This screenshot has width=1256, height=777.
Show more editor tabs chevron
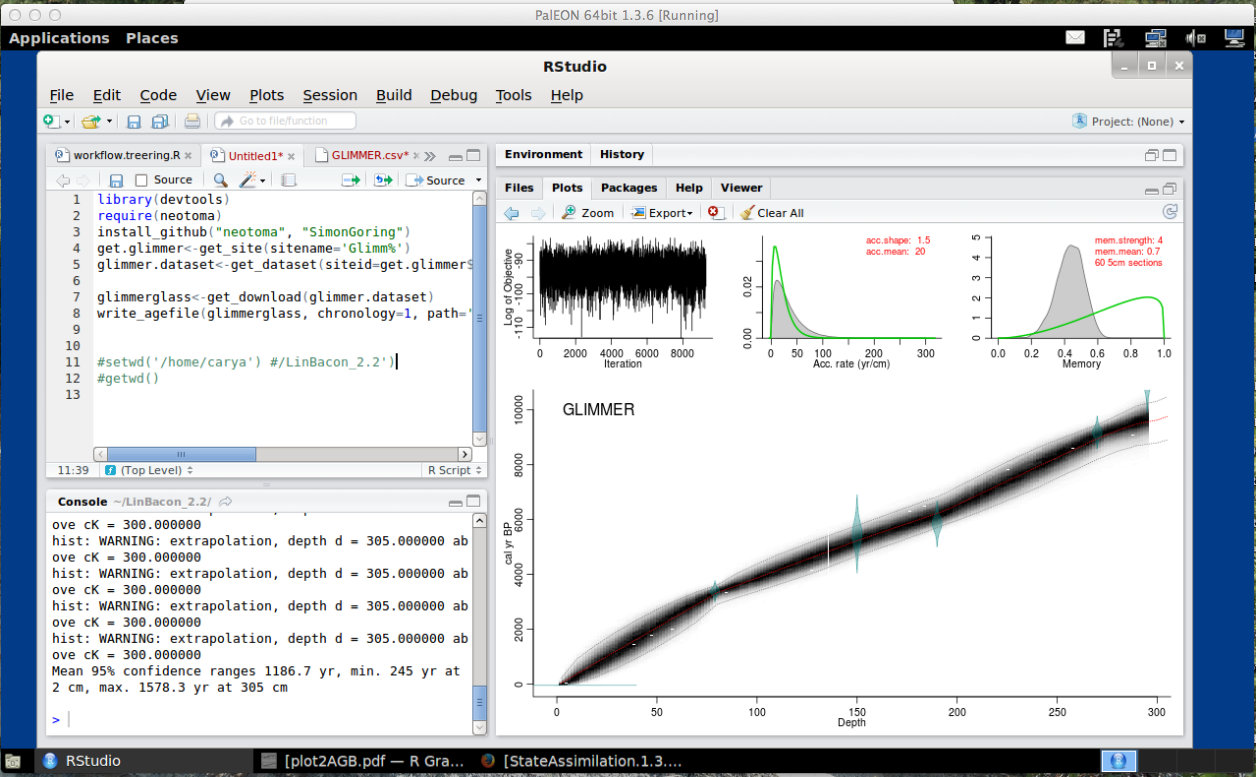(x=431, y=156)
